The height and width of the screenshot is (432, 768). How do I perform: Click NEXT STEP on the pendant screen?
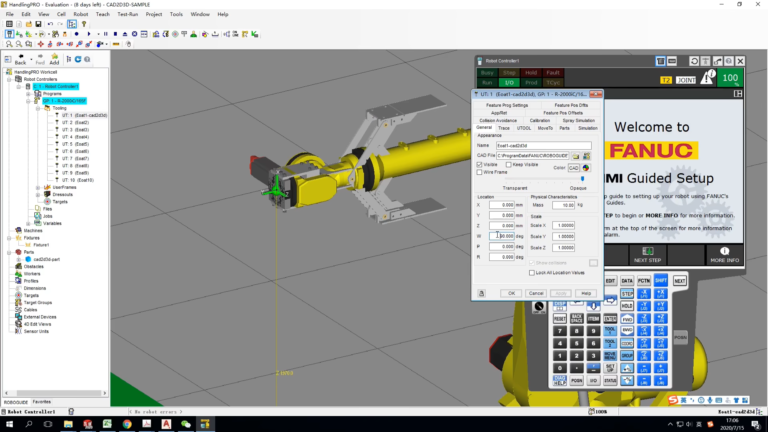click(x=648, y=255)
